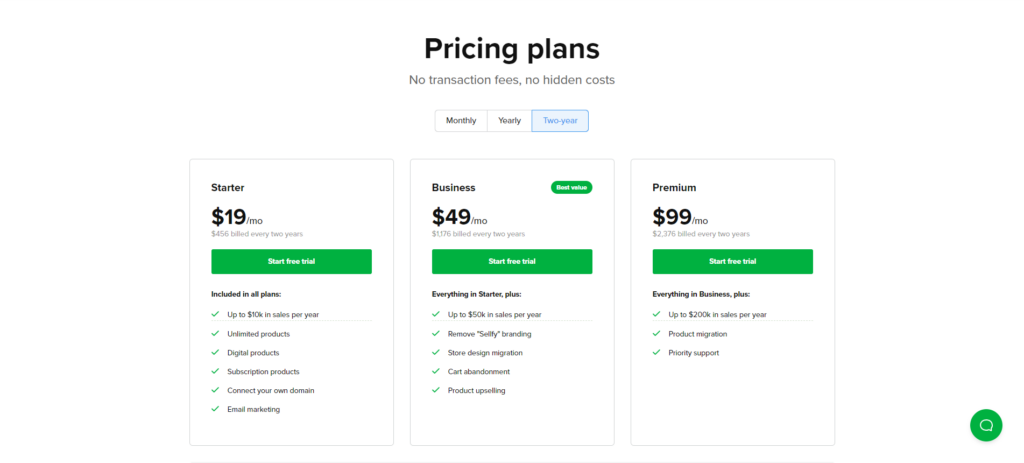This screenshot has height=463, width=1024.
Task: Click the Product migration feature text
Action: (x=697, y=334)
